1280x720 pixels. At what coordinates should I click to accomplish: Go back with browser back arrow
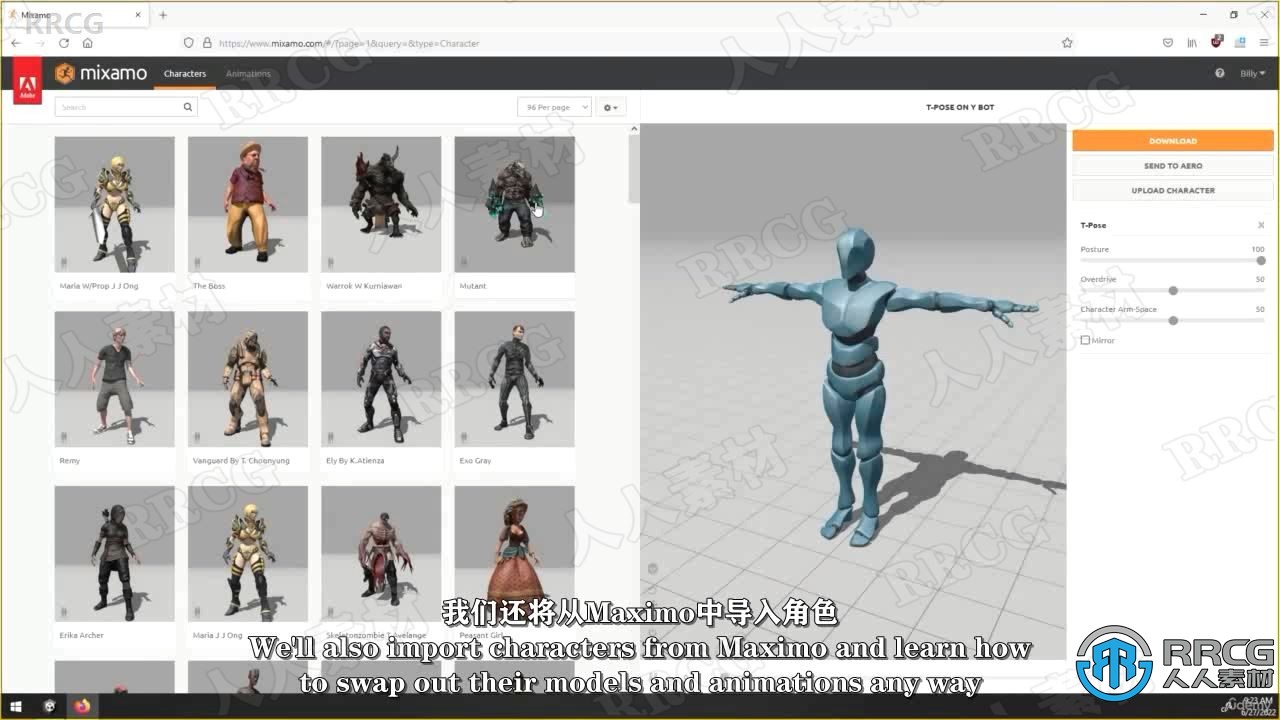16,43
